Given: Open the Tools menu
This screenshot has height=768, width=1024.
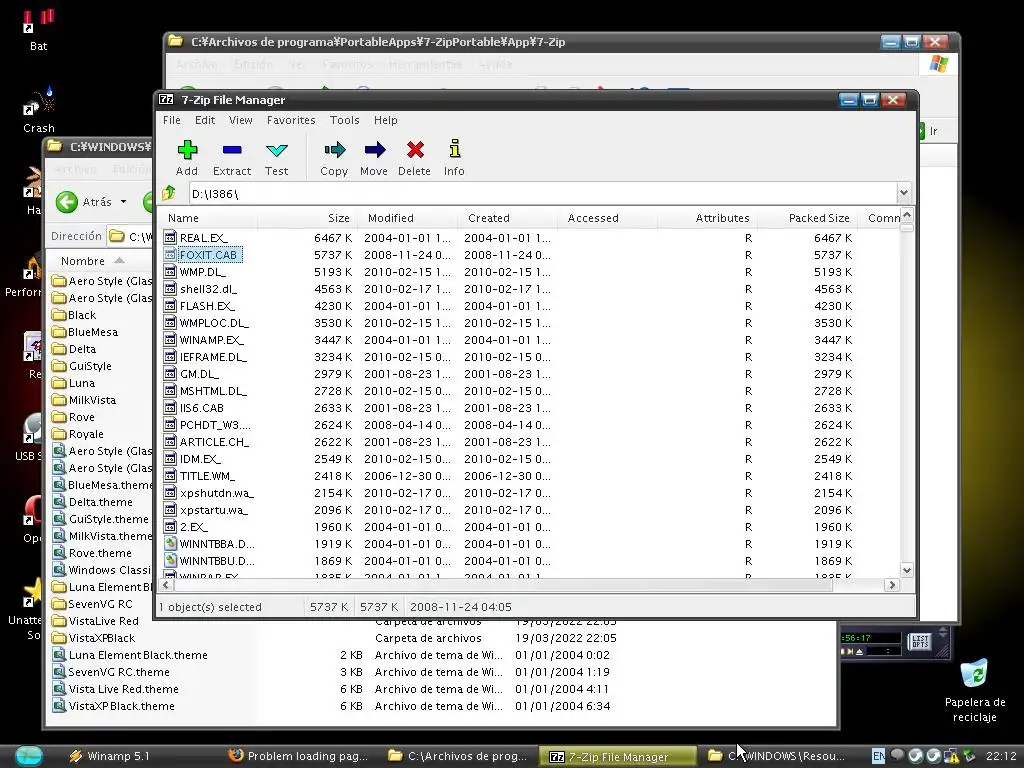Looking at the screenshot, I should 344,120.
